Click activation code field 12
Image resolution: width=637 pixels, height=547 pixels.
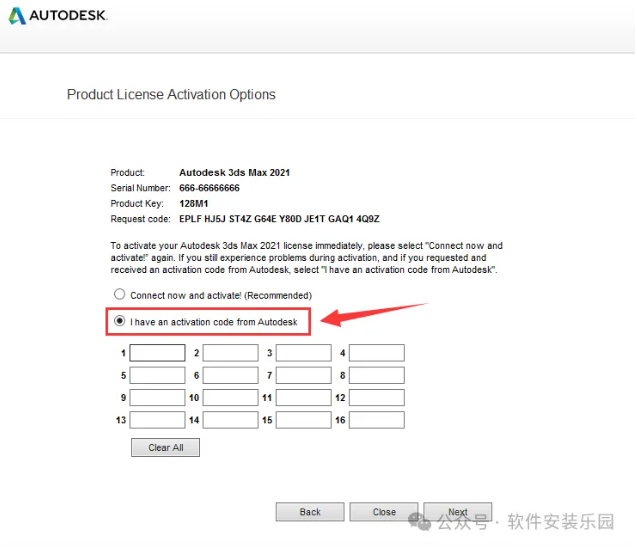point(376,398)
